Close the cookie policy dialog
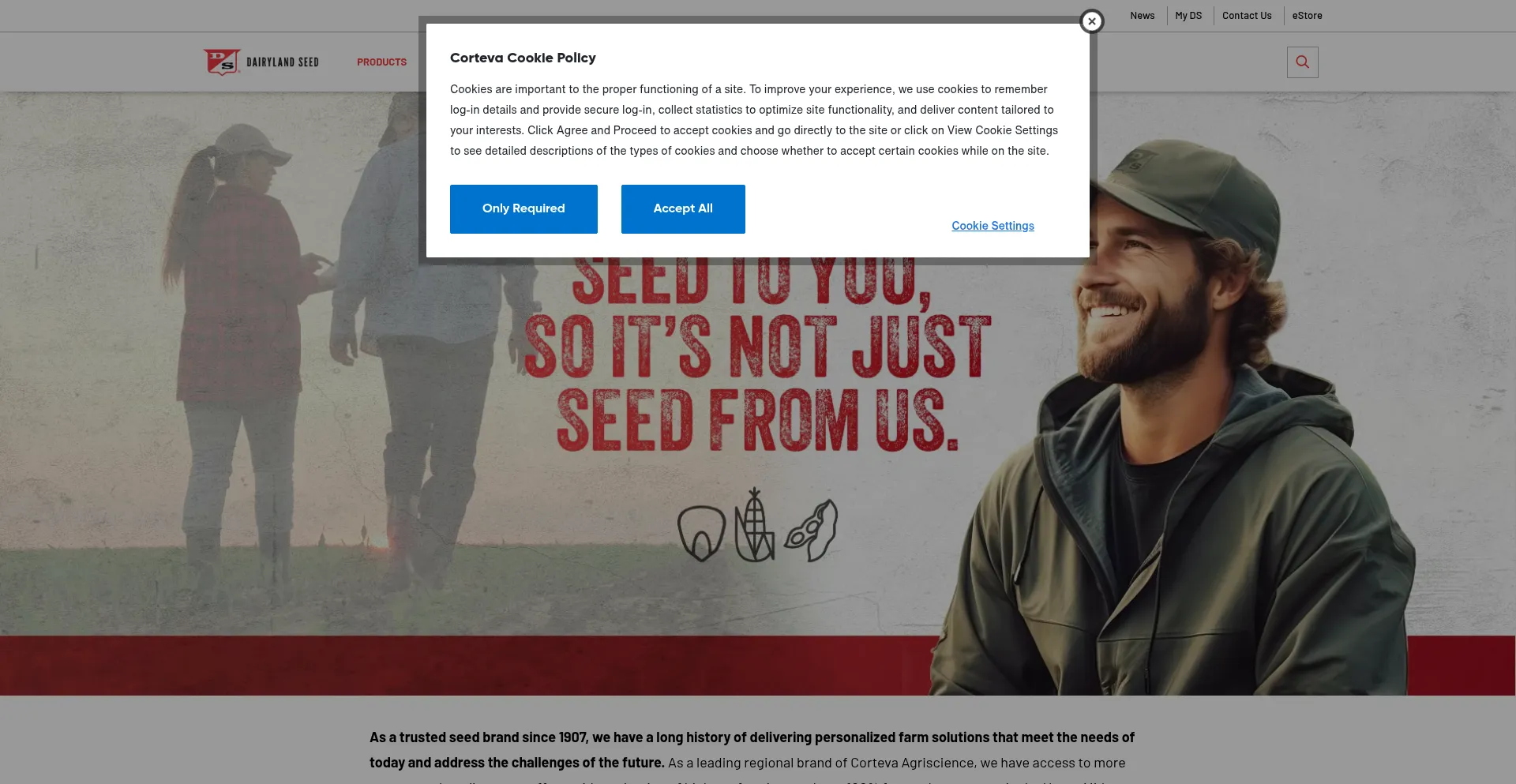Screen dimensions: 1516x784 1091,21
